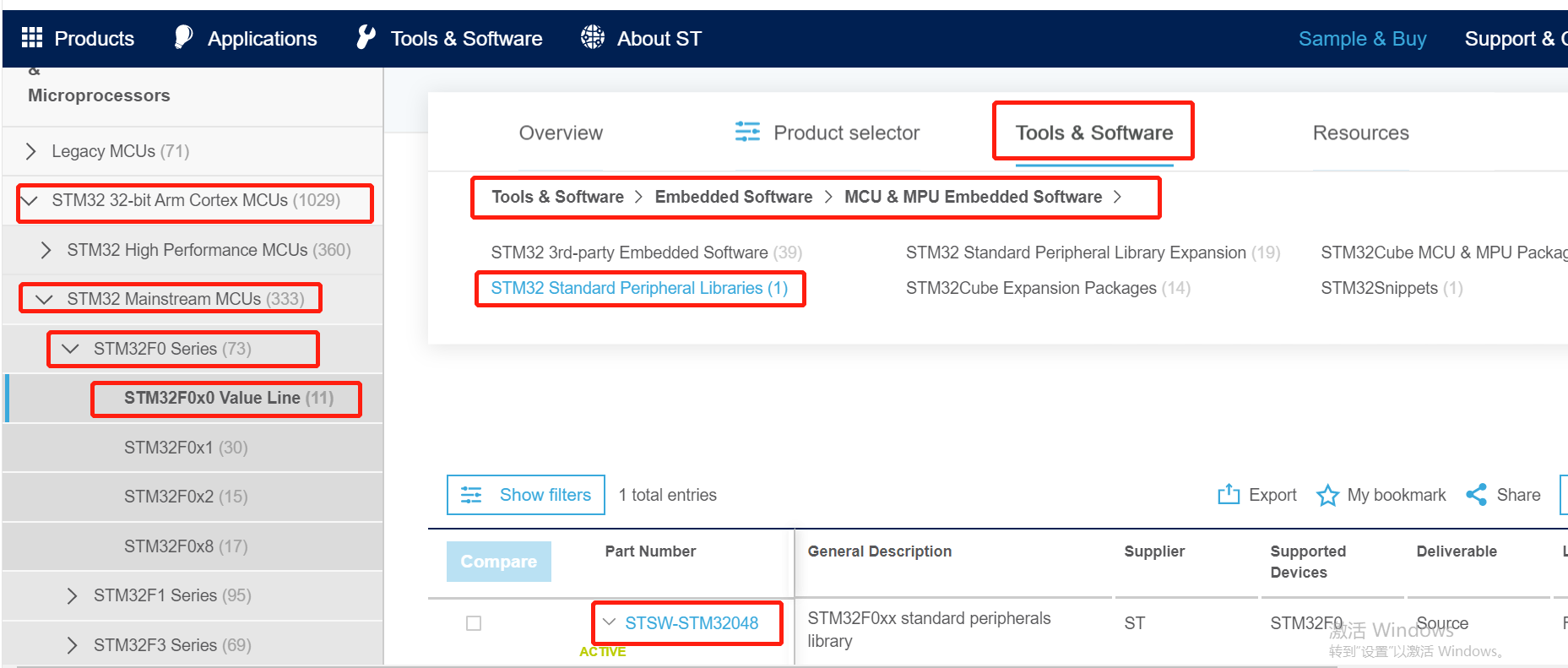Click the Tools & Software wrench icon
Image resolution: width=1568 pixels, height=668 pixels.
366,37
